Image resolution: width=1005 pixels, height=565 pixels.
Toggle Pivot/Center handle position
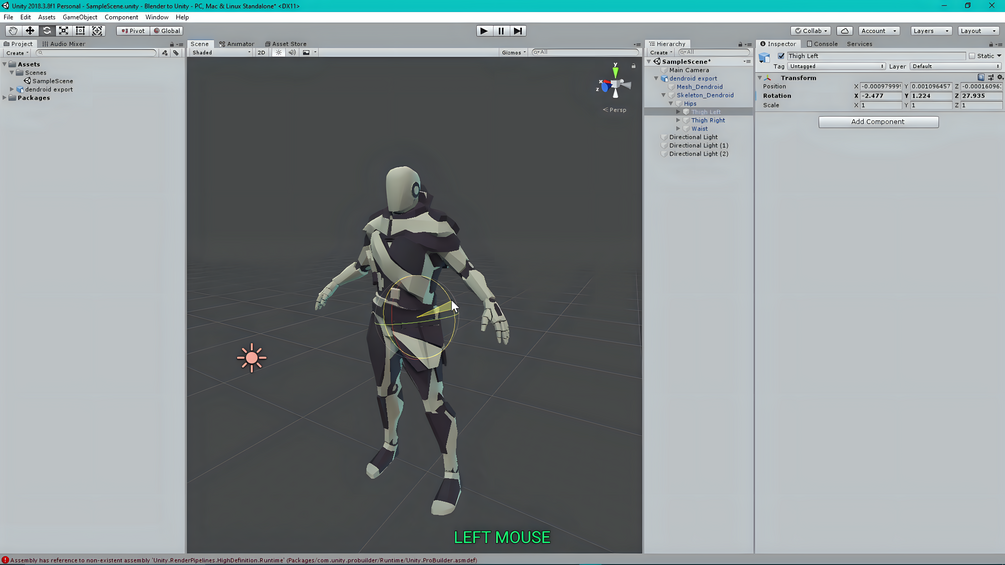click(x=133, y=31)
